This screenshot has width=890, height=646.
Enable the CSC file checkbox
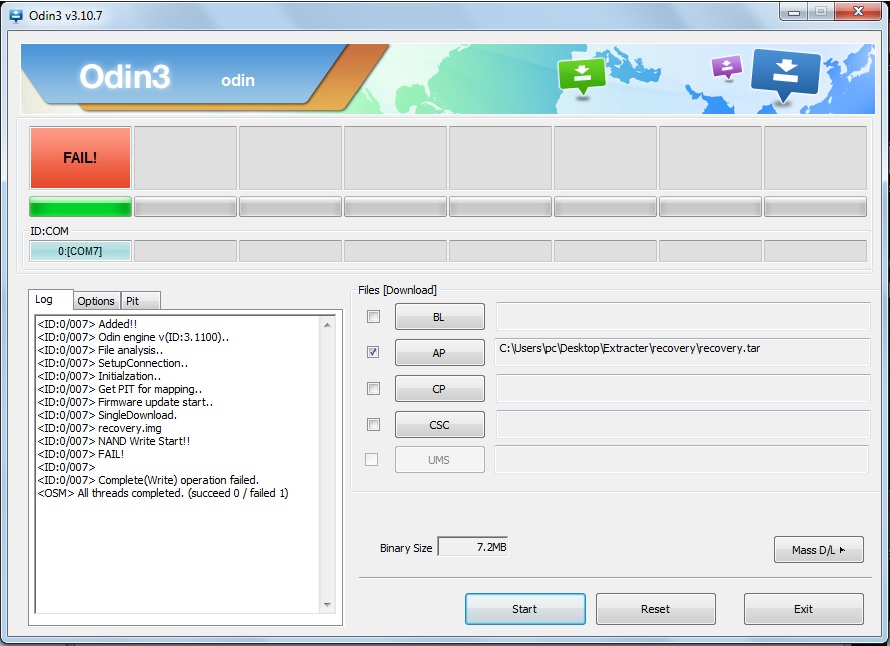373,425
